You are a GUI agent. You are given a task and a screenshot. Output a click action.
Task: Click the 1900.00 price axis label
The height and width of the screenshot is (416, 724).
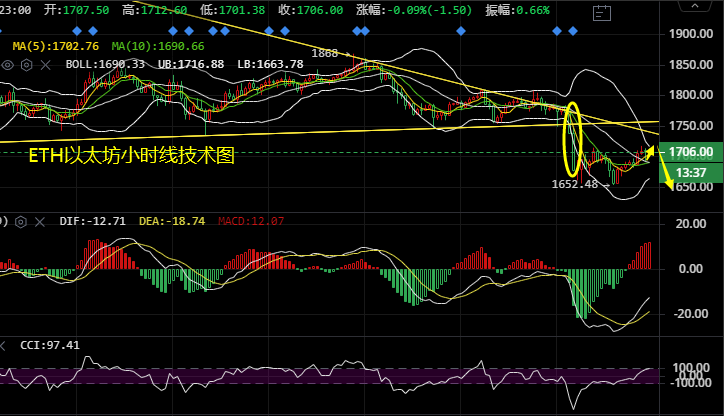[691, 34]
